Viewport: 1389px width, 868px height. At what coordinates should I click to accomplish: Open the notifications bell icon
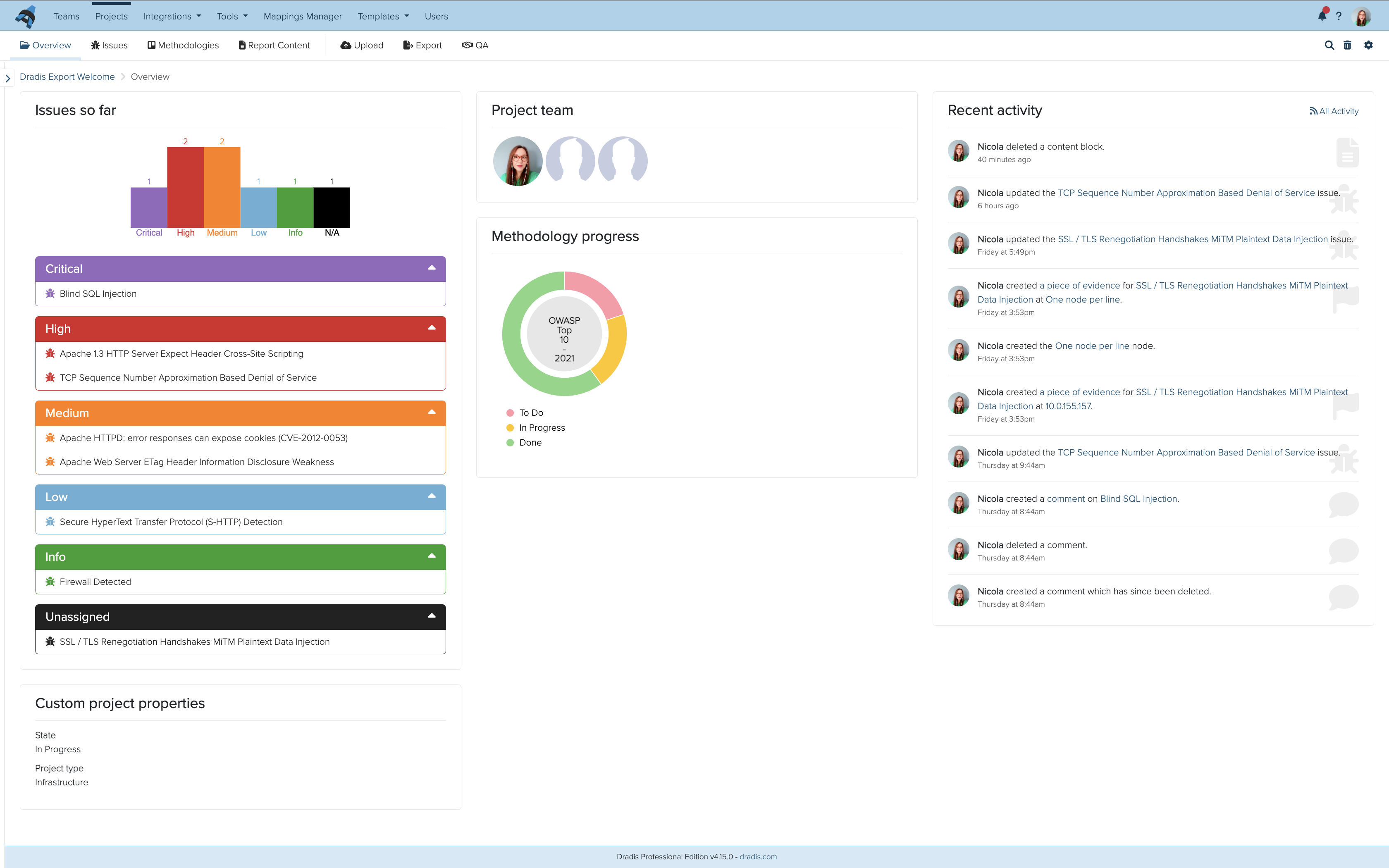click(x=1322, y=16)
